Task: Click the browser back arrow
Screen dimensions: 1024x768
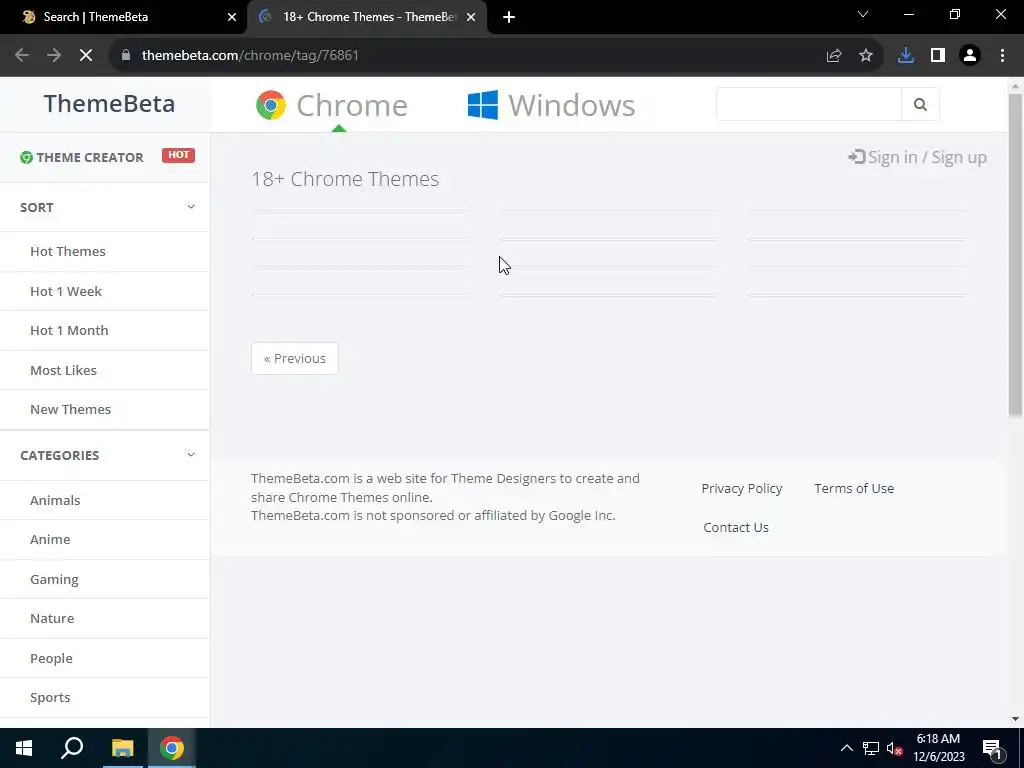Action: 22,56
